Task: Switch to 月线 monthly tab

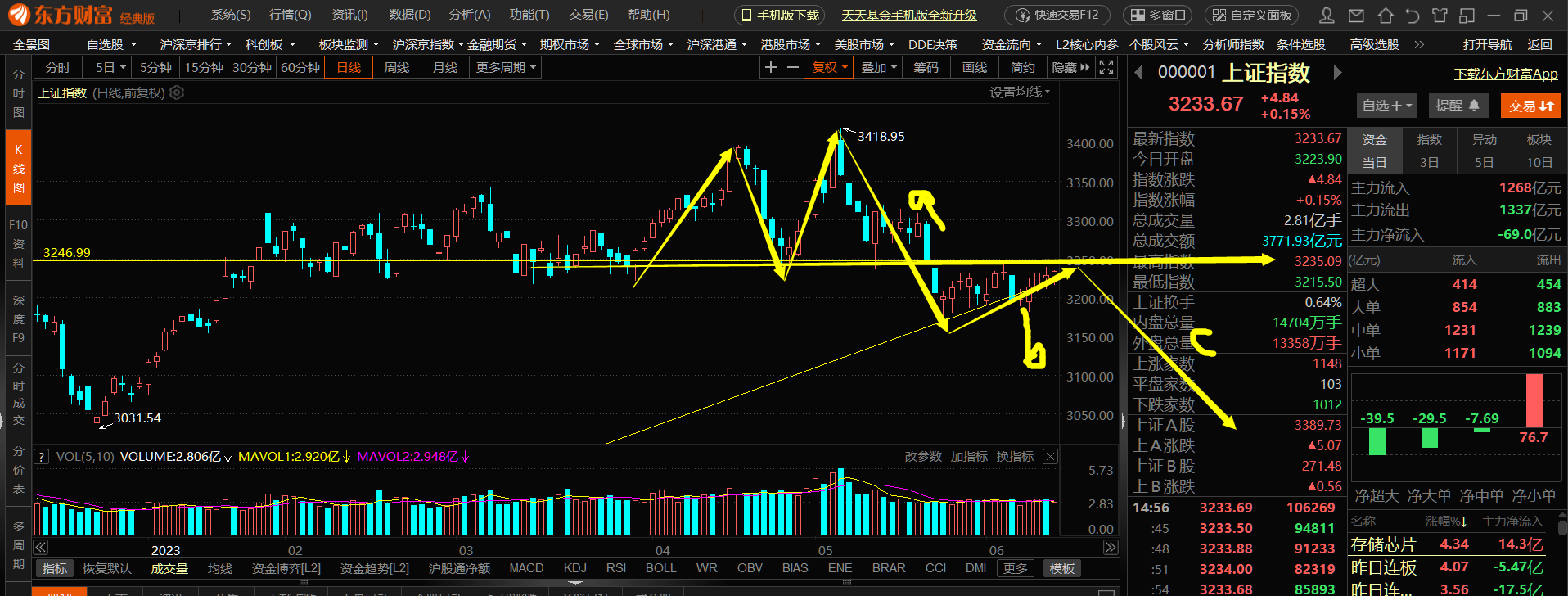Action: (x=445, y=67)
